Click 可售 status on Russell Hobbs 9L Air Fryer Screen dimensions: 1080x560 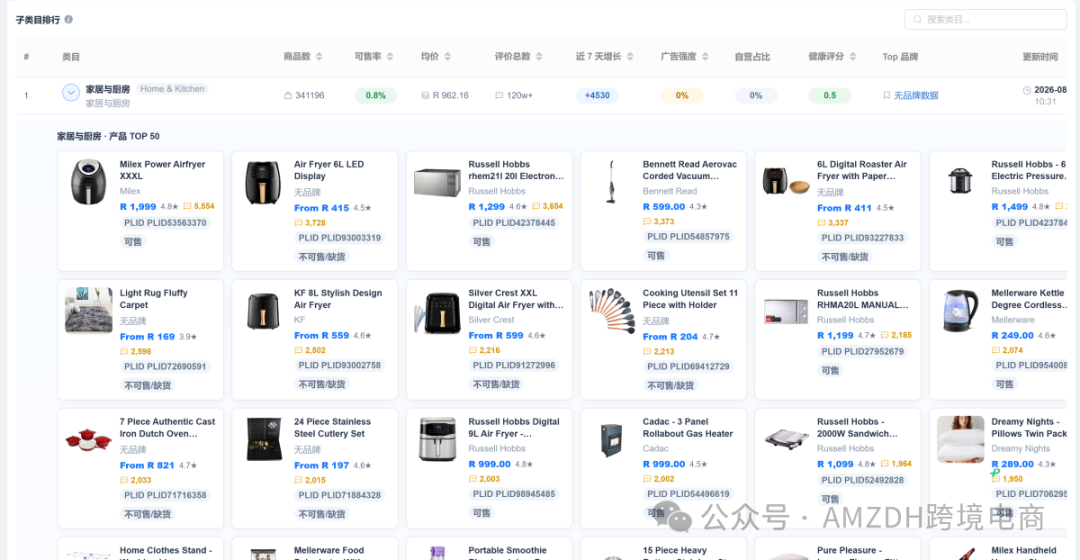481,513
